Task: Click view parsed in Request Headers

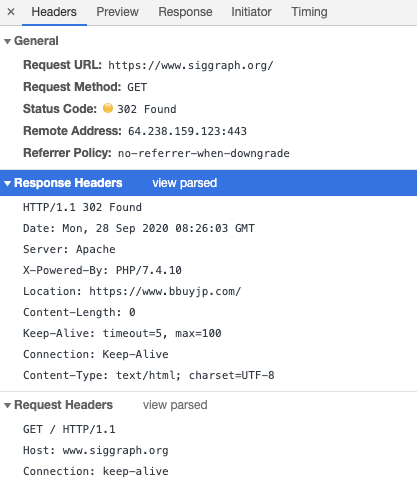Action: point(175,405)
